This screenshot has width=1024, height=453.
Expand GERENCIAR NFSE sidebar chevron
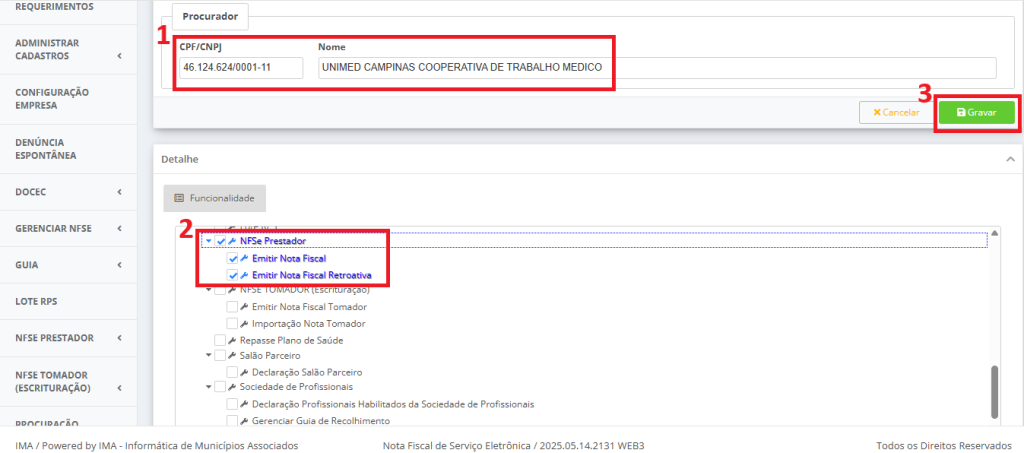[x=120, y=228]
